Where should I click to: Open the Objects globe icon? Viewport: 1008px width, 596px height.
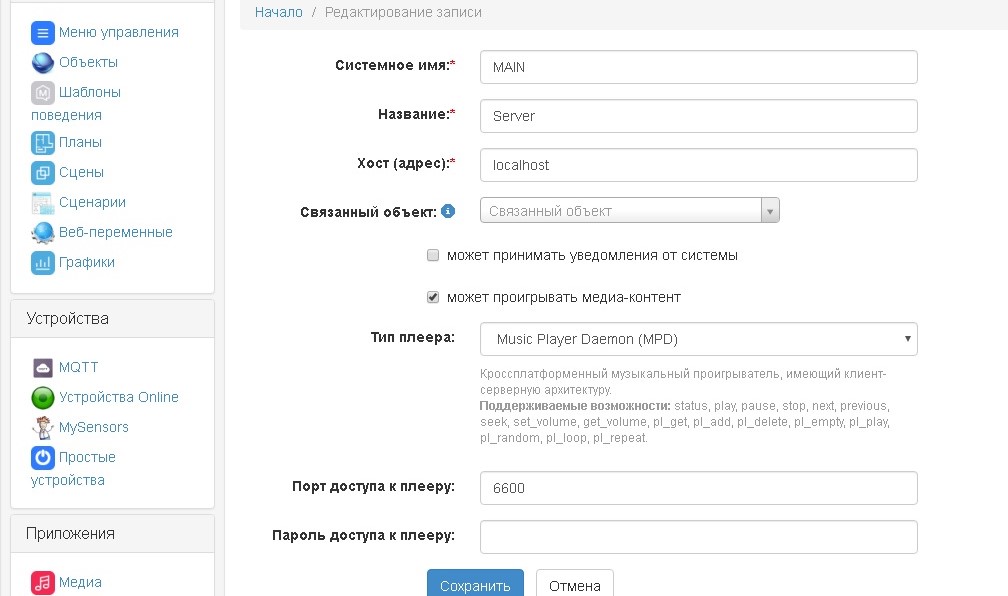click(42, 63)
